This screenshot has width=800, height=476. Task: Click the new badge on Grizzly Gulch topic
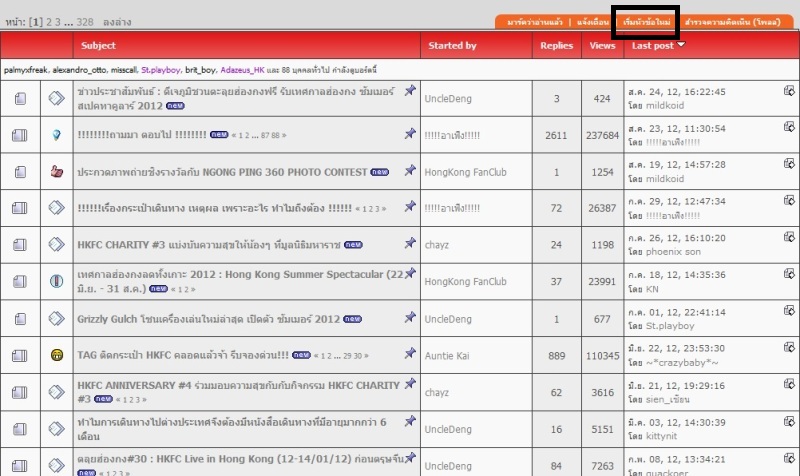click(353, 319)
